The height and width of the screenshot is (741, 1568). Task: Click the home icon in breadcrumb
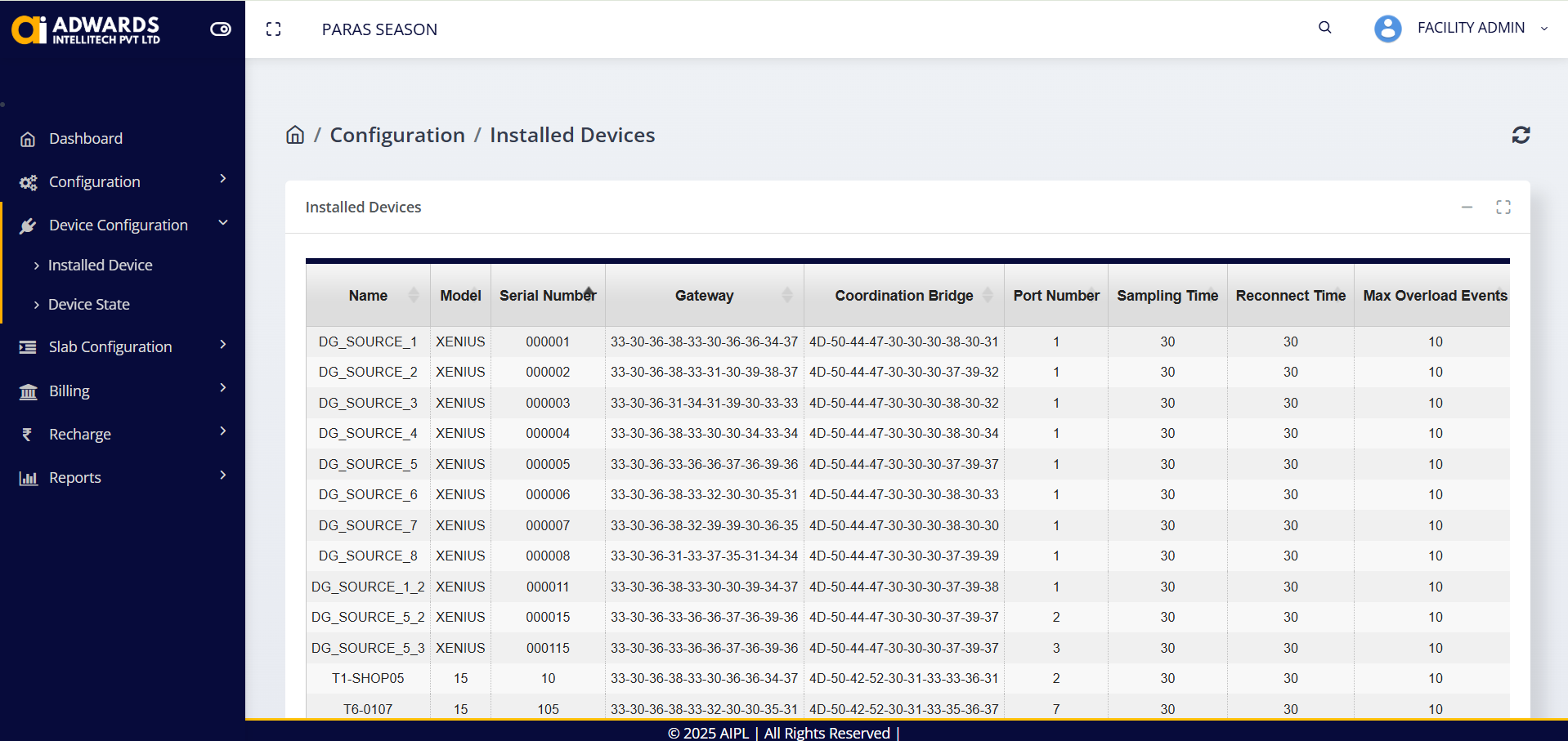(x=295, y=135)
